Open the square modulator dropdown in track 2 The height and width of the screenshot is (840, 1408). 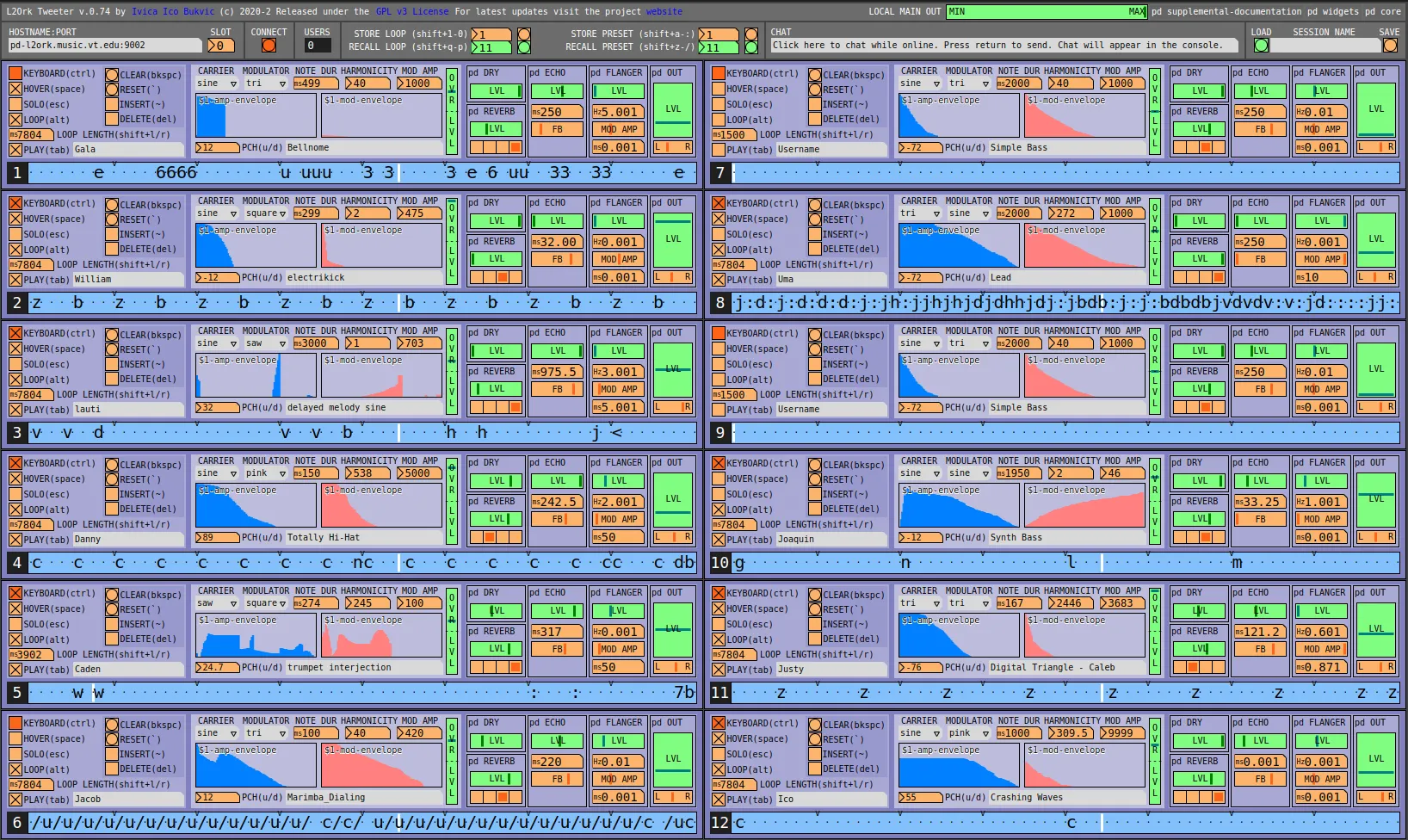click(x=266, y=213)
